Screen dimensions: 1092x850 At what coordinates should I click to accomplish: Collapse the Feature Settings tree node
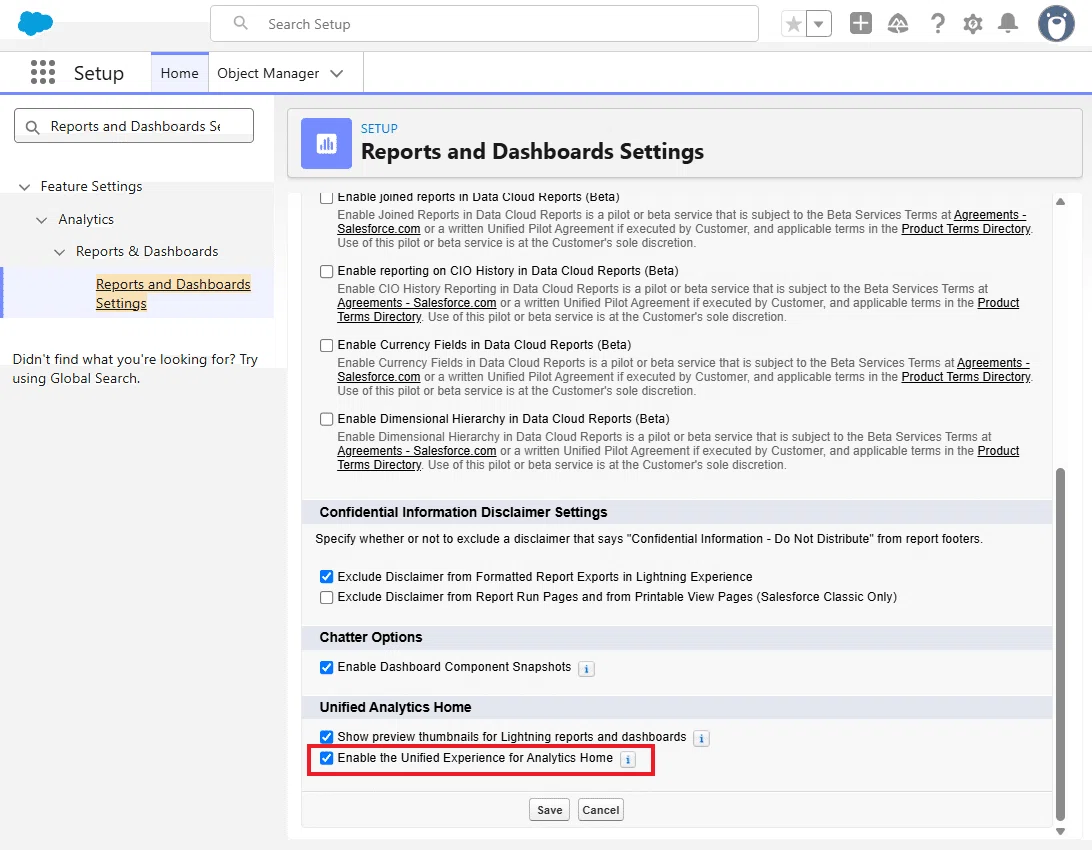click(24, 187)
